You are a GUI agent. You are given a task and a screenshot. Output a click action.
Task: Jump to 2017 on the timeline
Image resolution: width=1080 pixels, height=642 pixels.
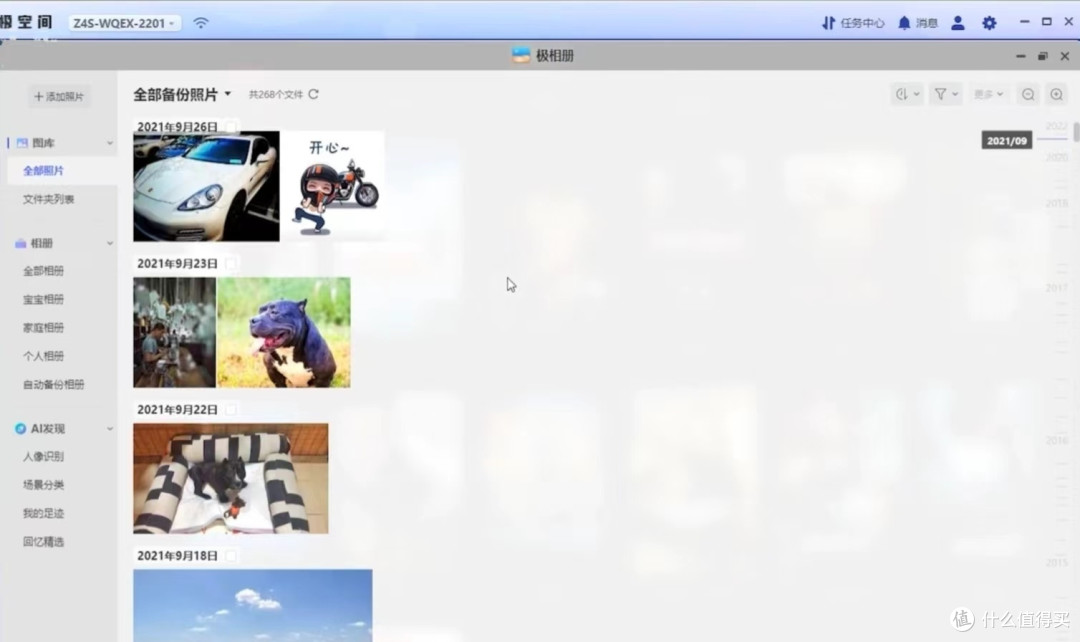point(1056,287)
